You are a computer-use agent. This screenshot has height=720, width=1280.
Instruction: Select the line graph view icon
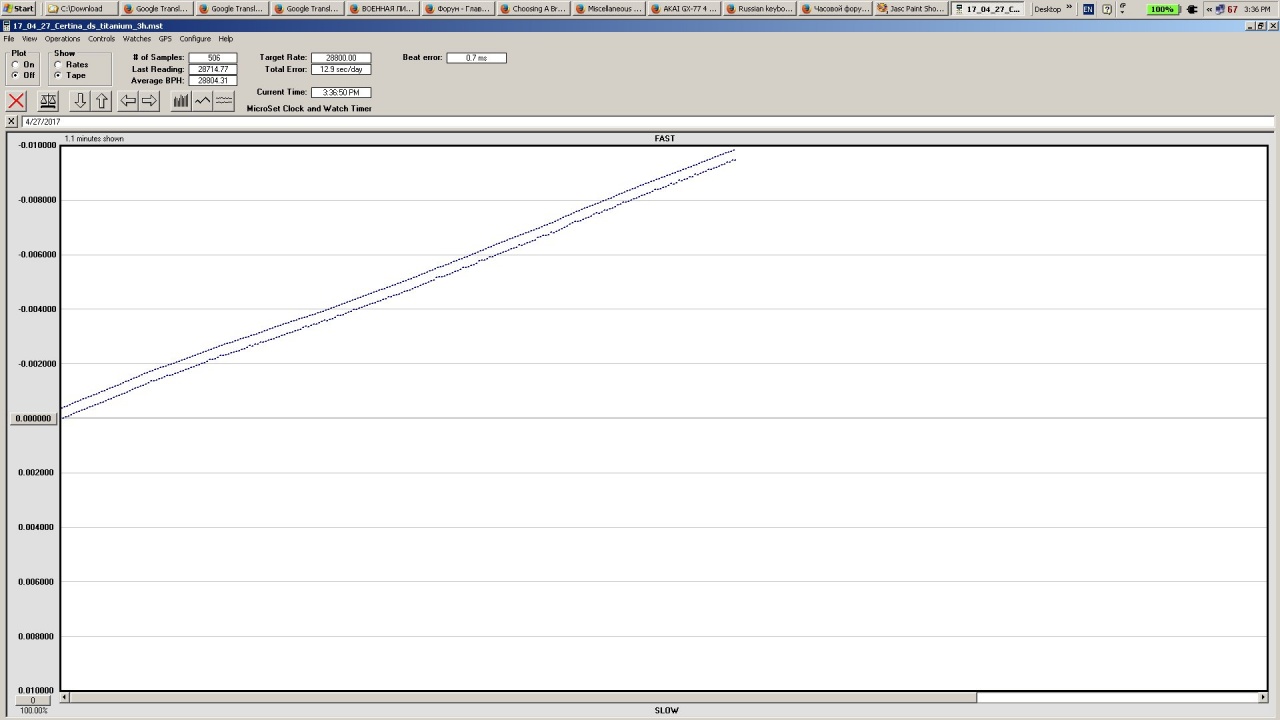coord(203,101)
